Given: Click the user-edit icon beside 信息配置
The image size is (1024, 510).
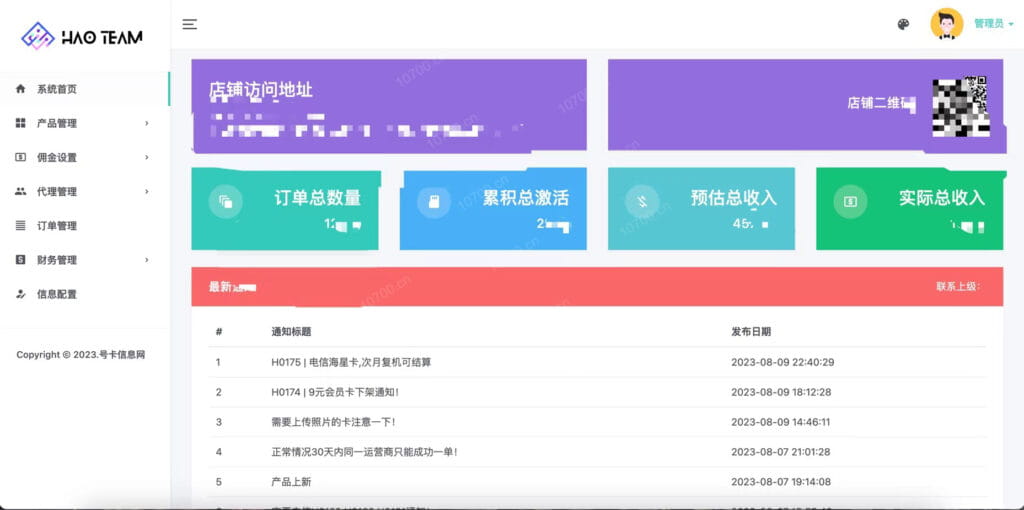Looking at the screenshot, I should click(20, 294).
